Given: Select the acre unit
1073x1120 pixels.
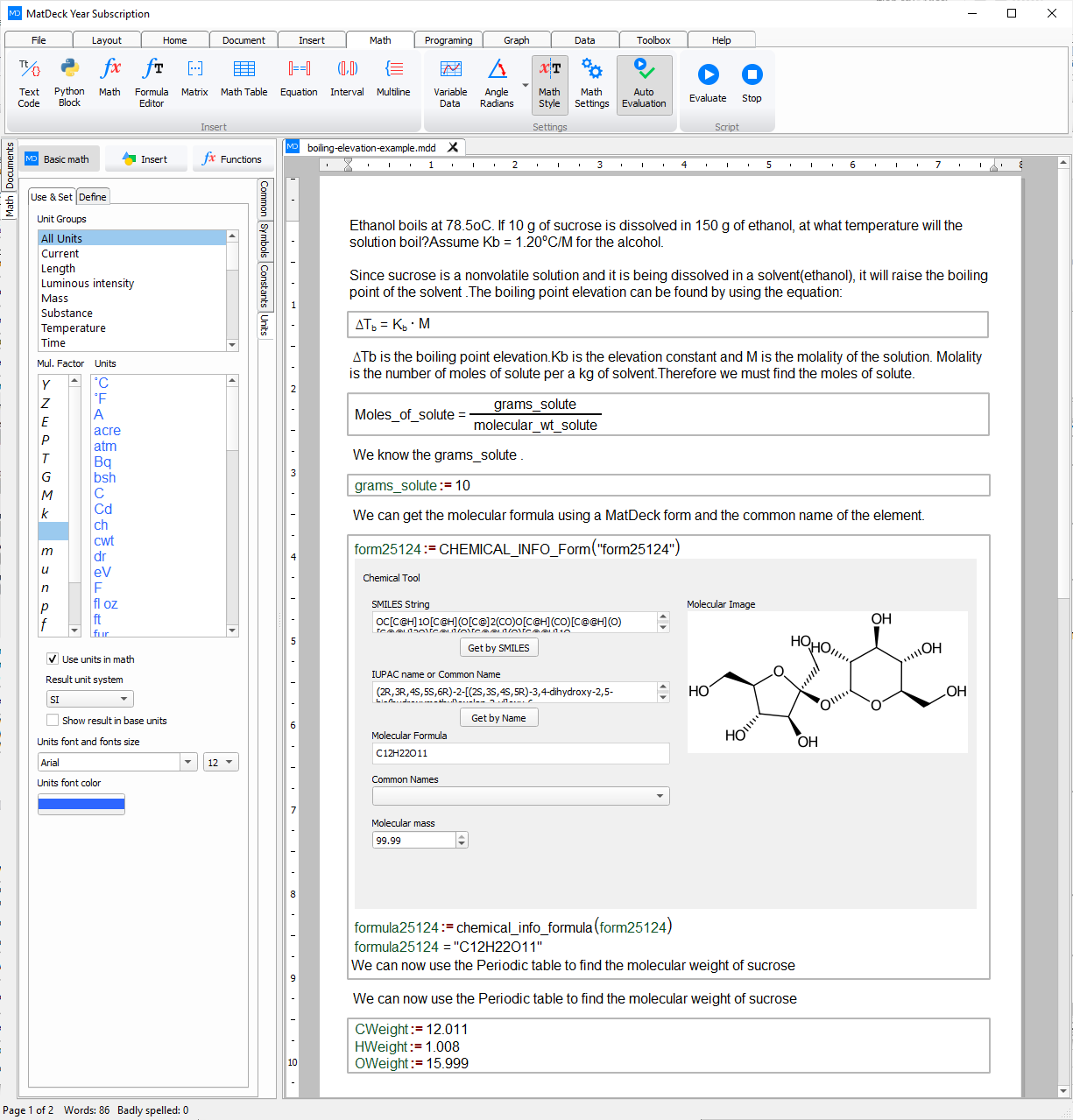Looking at the screenshot, I should 107,430.
